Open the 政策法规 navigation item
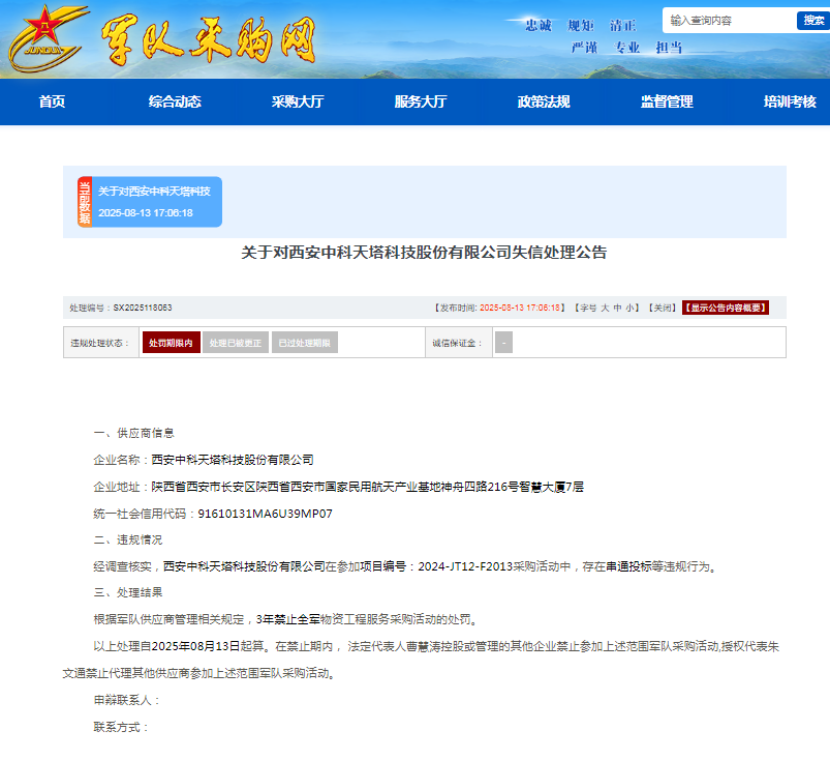 544,102
